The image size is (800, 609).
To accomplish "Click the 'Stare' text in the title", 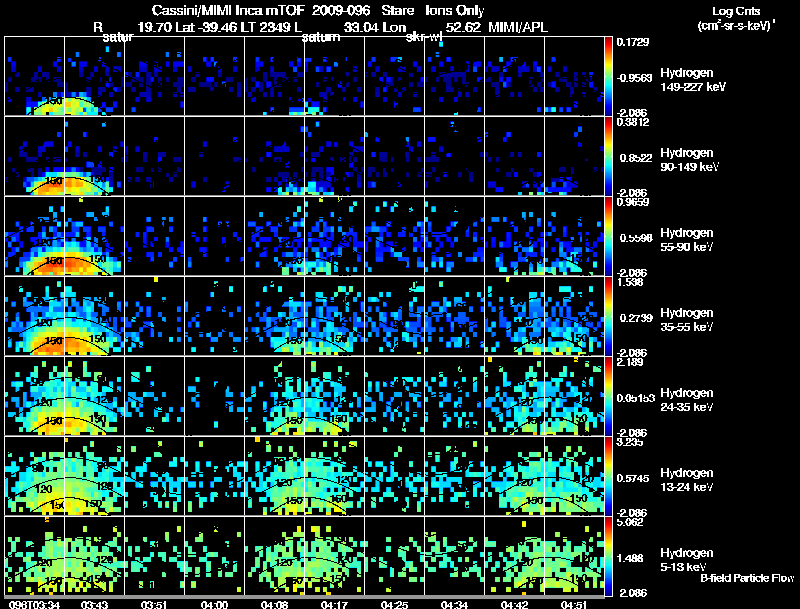I will [397, 10].
